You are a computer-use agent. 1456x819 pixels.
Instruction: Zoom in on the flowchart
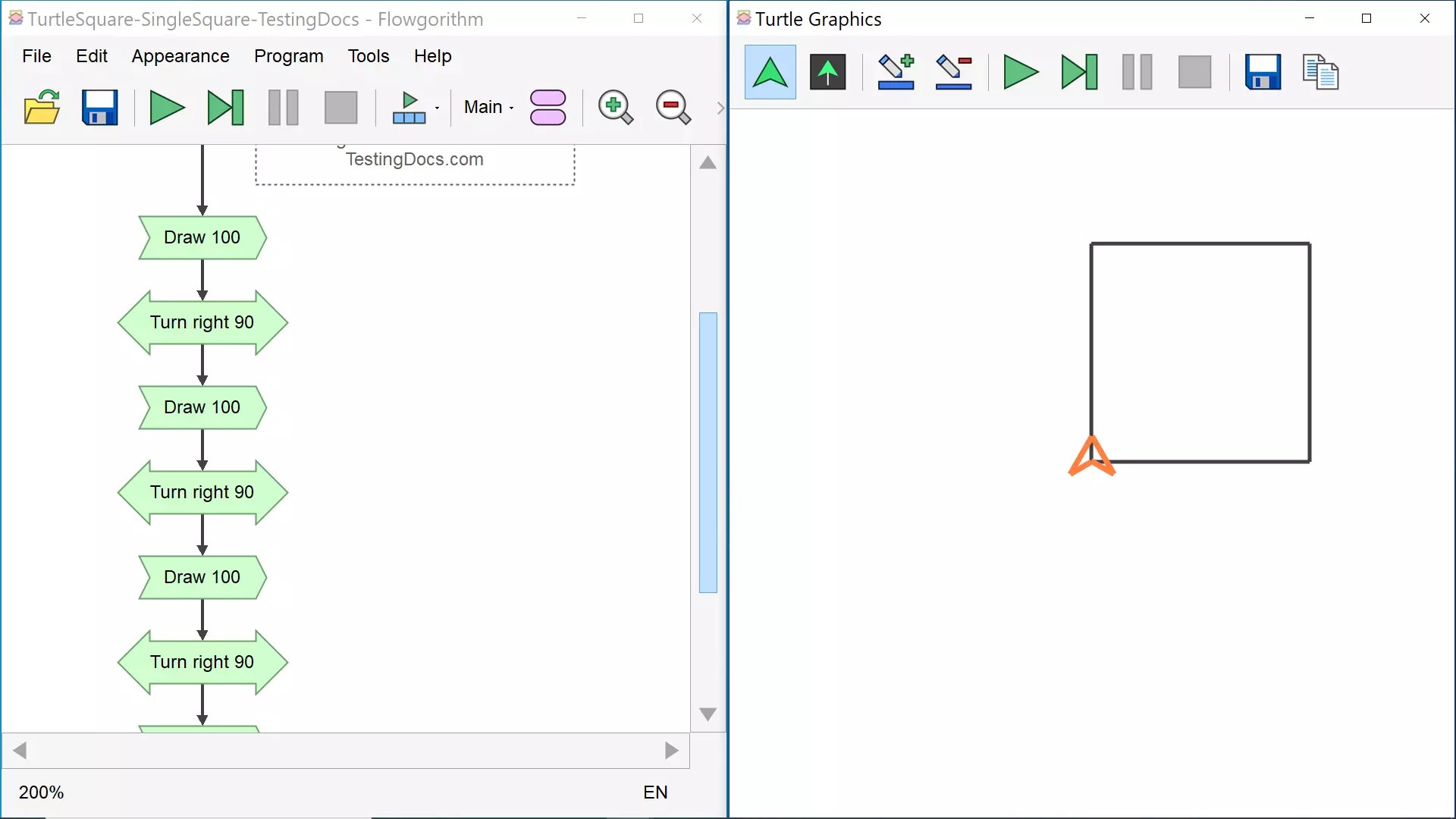[x=615, y=107]
